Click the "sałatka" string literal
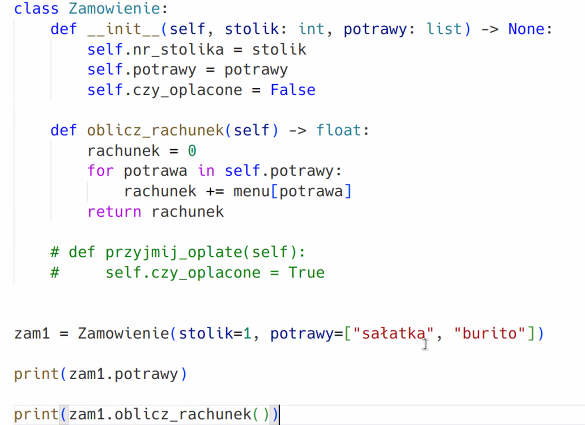The image size is (585, 425). pyautogui.click(x=393, y=333)
